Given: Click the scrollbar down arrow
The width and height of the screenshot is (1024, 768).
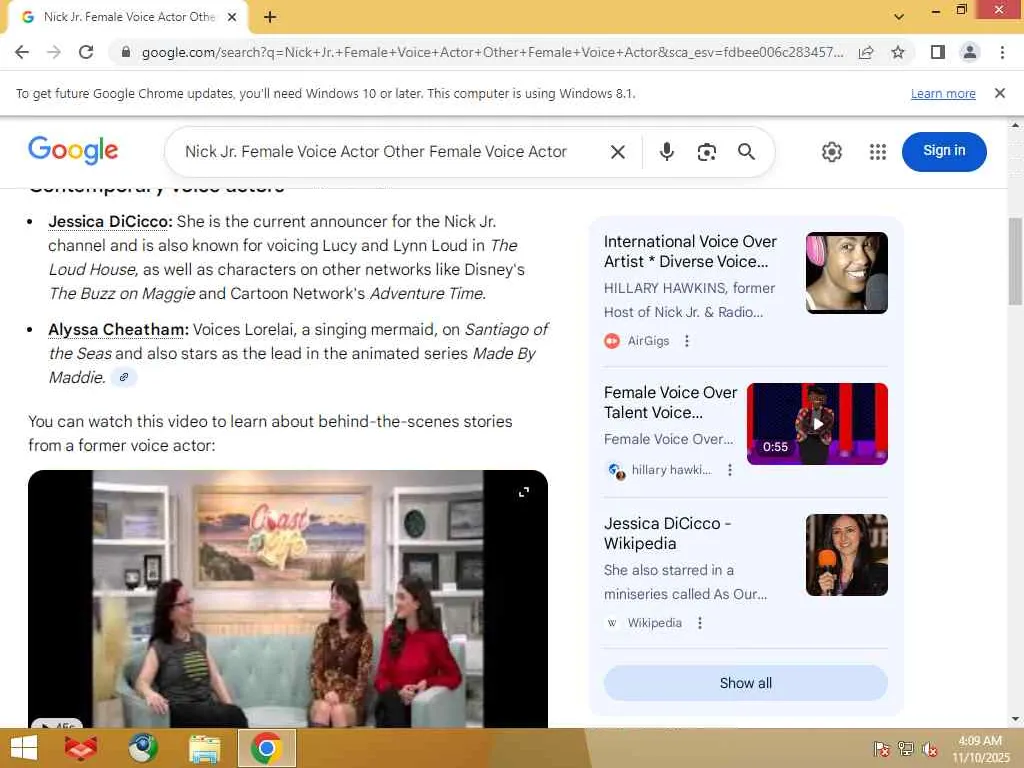Looking at the screenshot, I should pyautogui.click(x=1015, y=720).
